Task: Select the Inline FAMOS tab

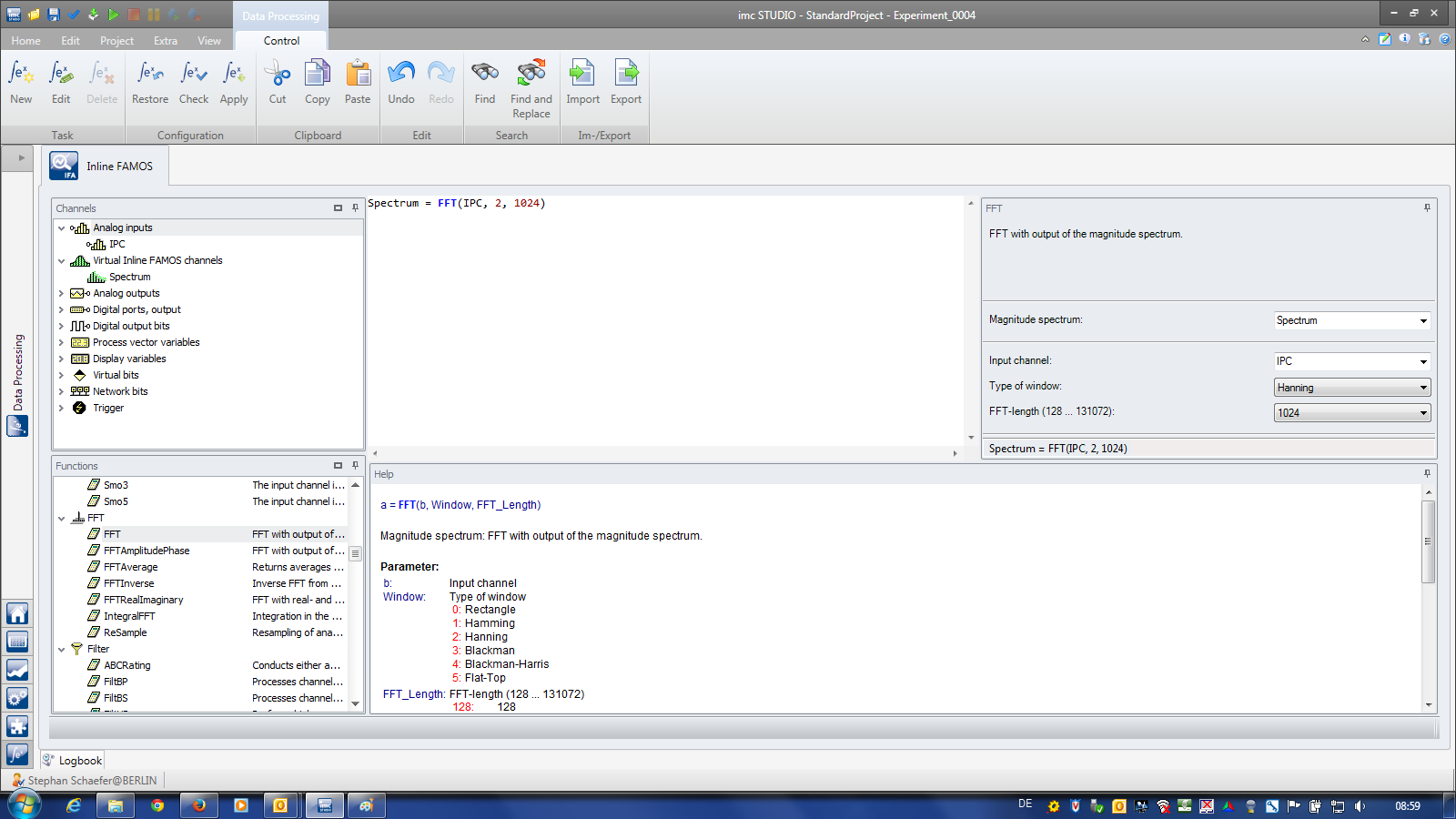Action: (x=107, y=167)
